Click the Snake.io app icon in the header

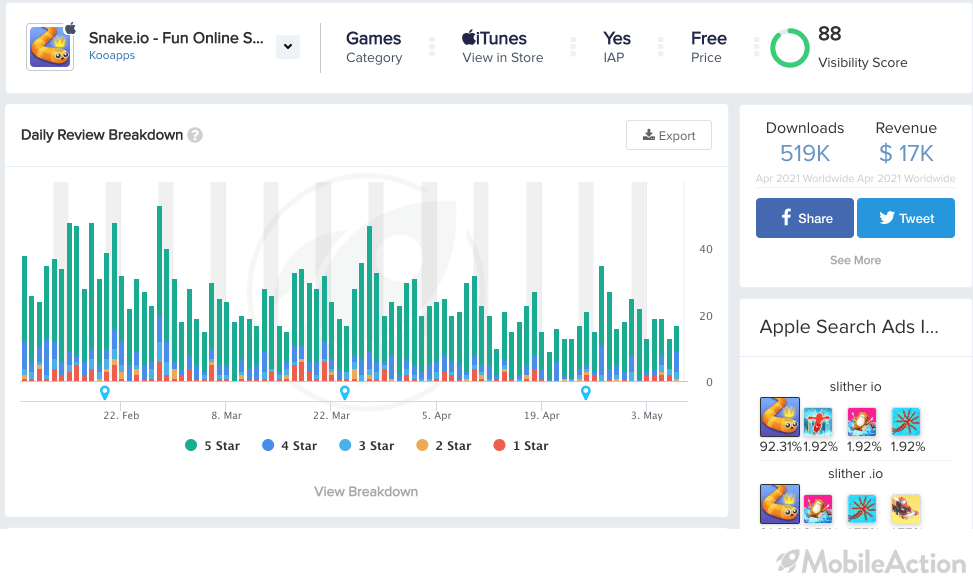[50, 47]
